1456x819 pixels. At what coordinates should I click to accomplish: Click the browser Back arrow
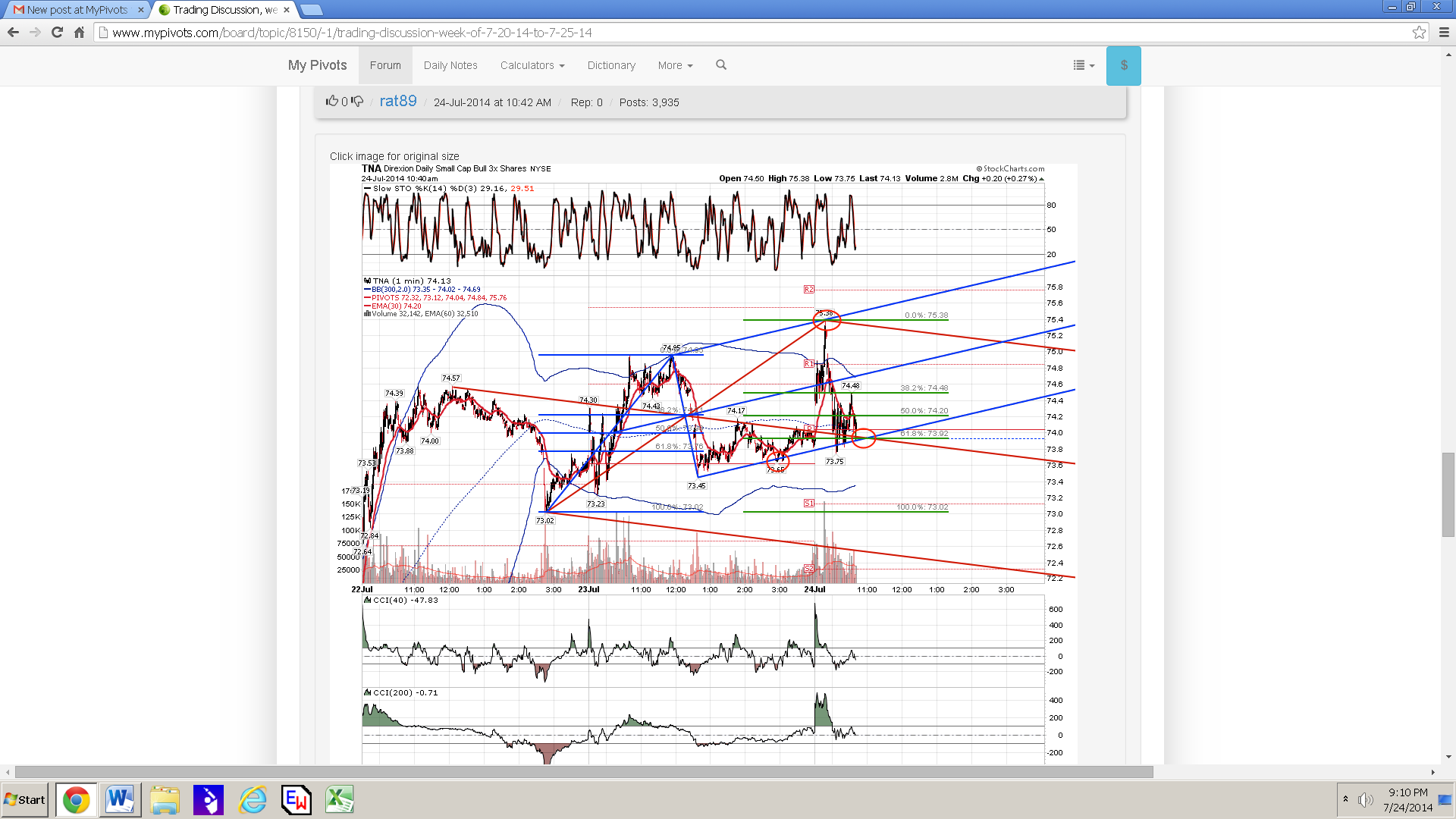(x=13, y=33)
